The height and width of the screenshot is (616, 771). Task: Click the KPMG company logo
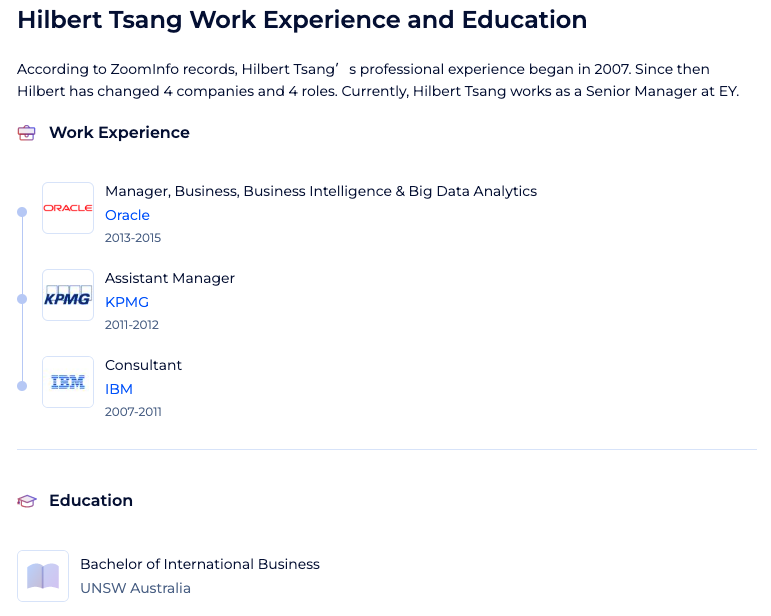click(68, 295)
